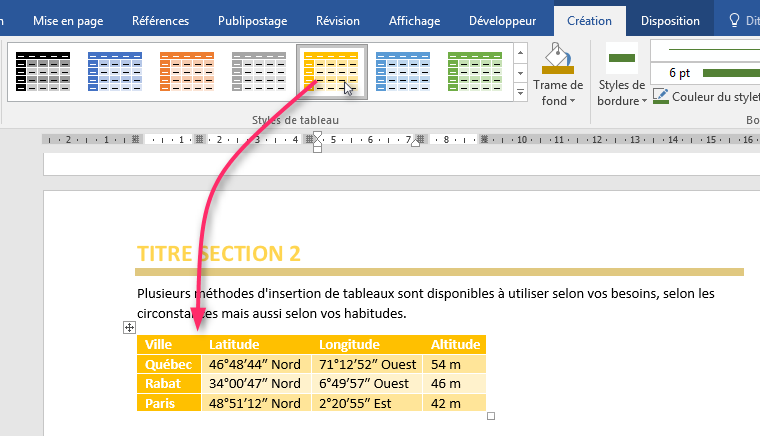Open the 6 pt line weight dropdown
Screen dimensions: 760x436
(705, 72)
